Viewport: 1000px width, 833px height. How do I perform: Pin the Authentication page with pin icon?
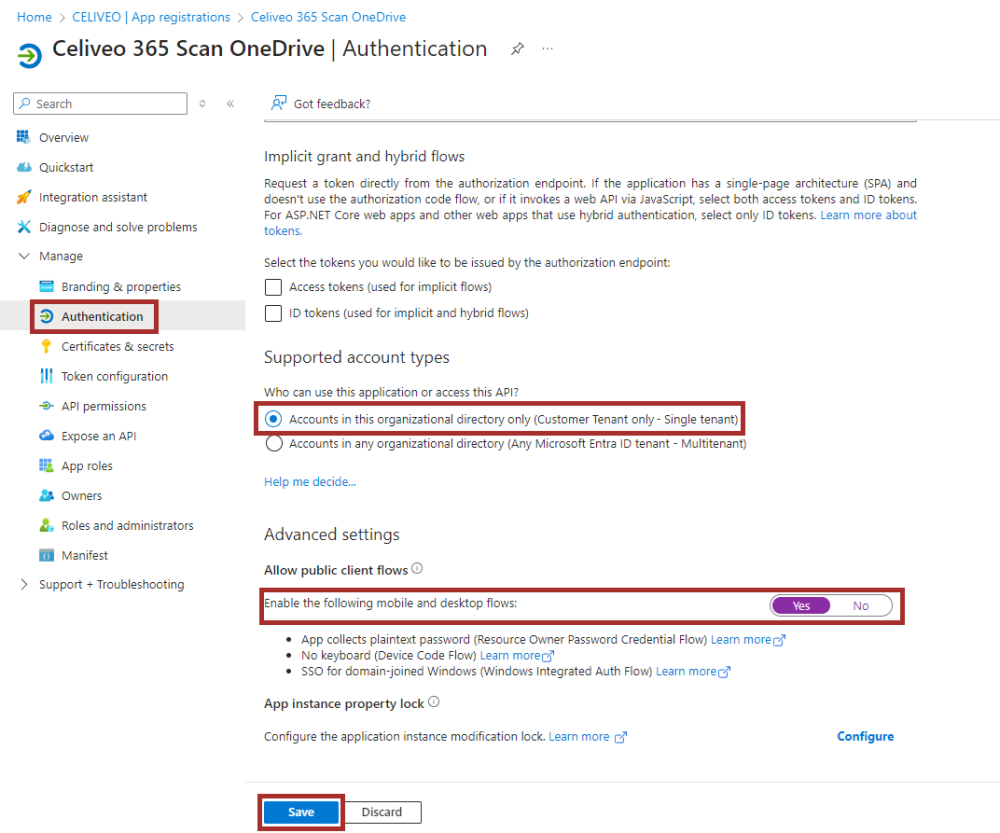[517, 49]
